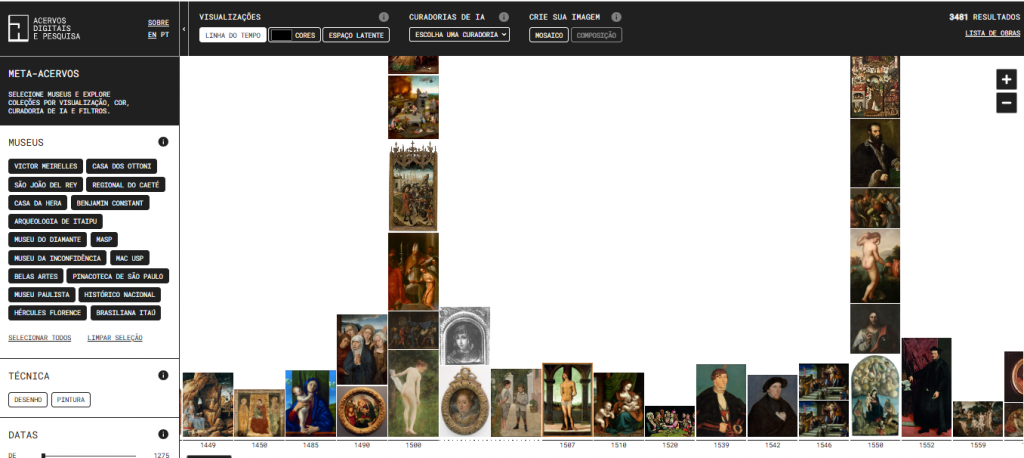This screenshot has width=1024, height=458.
Task: Toggle the Victor Meirelles museum filter
Action: click(x=43, y=166)
